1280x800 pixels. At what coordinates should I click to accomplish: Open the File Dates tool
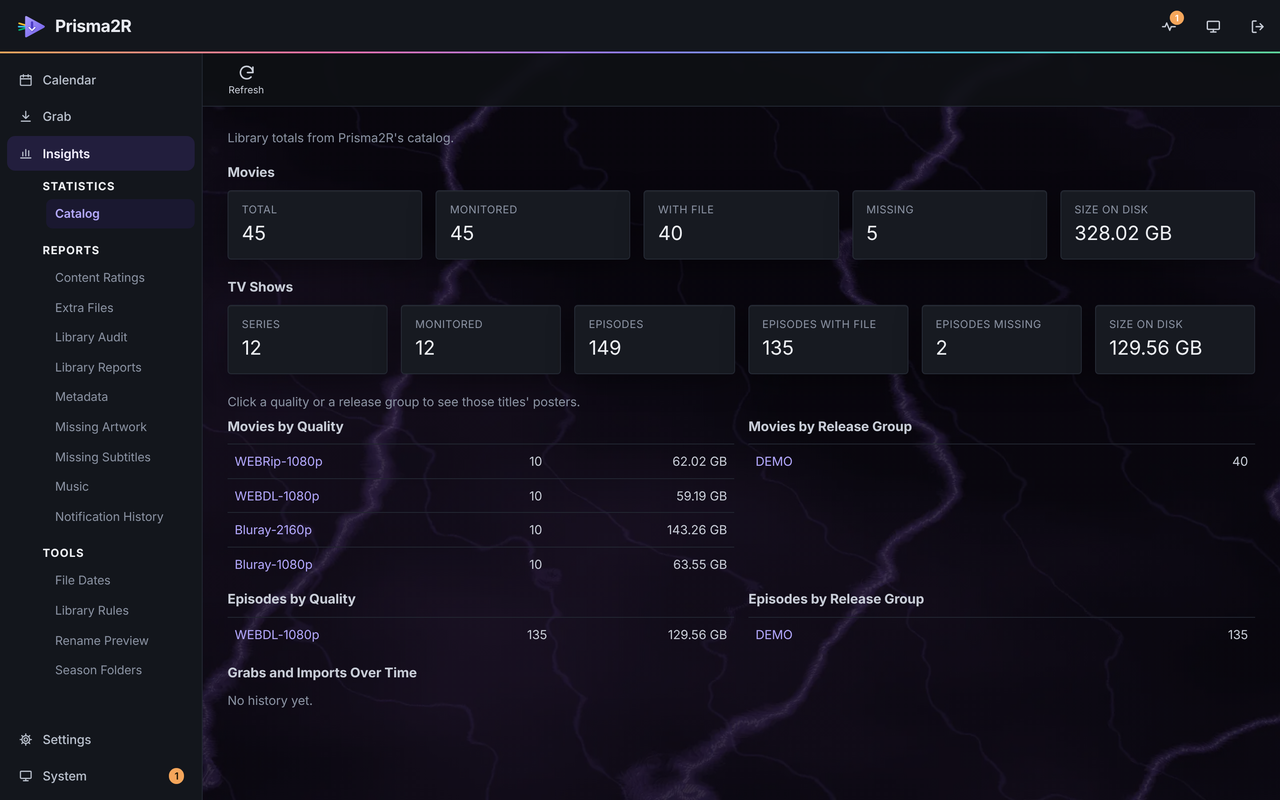point(83,580)
